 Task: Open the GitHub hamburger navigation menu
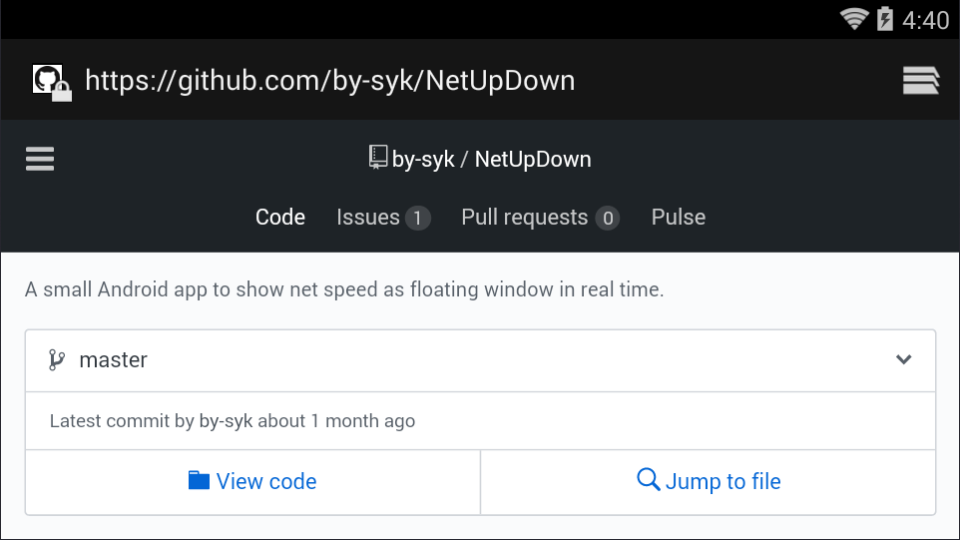(40, 159)
